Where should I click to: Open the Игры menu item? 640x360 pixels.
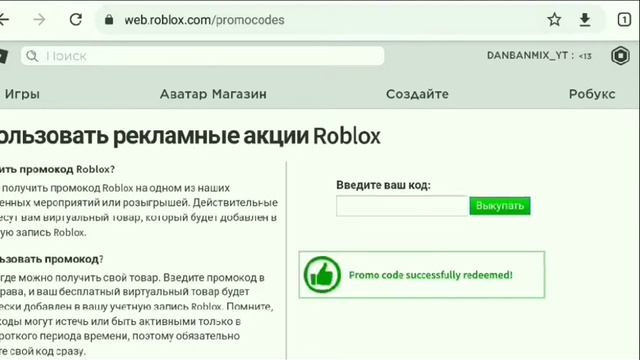click(22, 94)
